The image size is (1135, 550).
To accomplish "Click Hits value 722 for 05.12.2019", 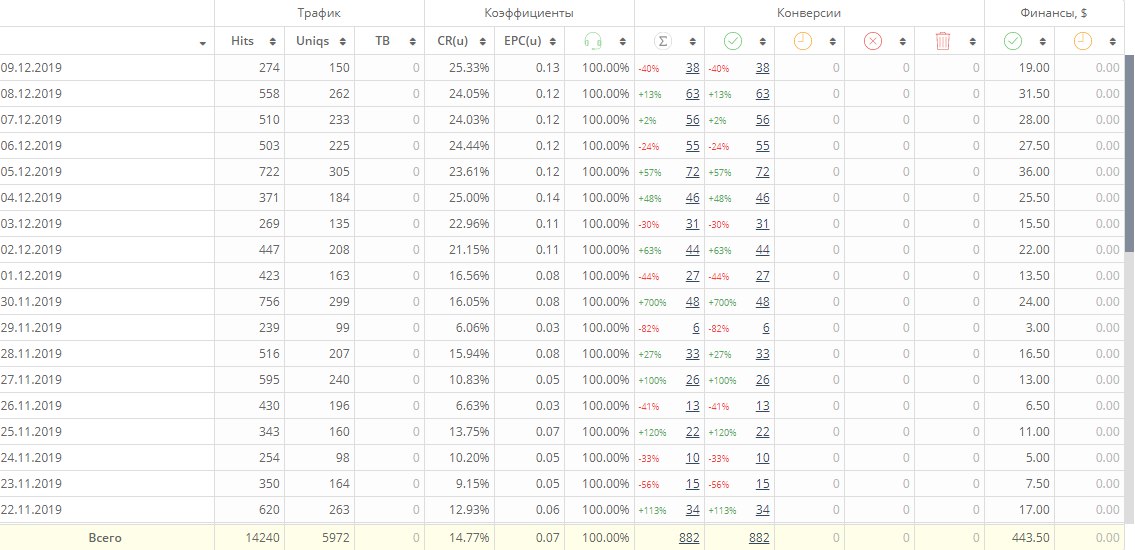I will (269, 172).
